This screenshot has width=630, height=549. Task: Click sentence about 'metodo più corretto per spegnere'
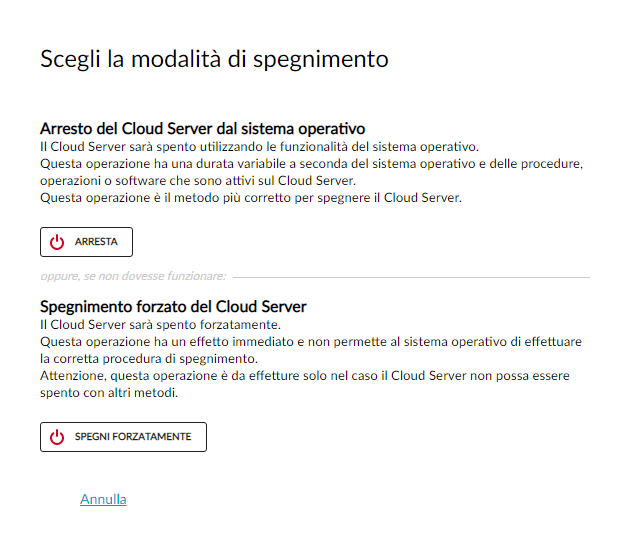[251, 198]
